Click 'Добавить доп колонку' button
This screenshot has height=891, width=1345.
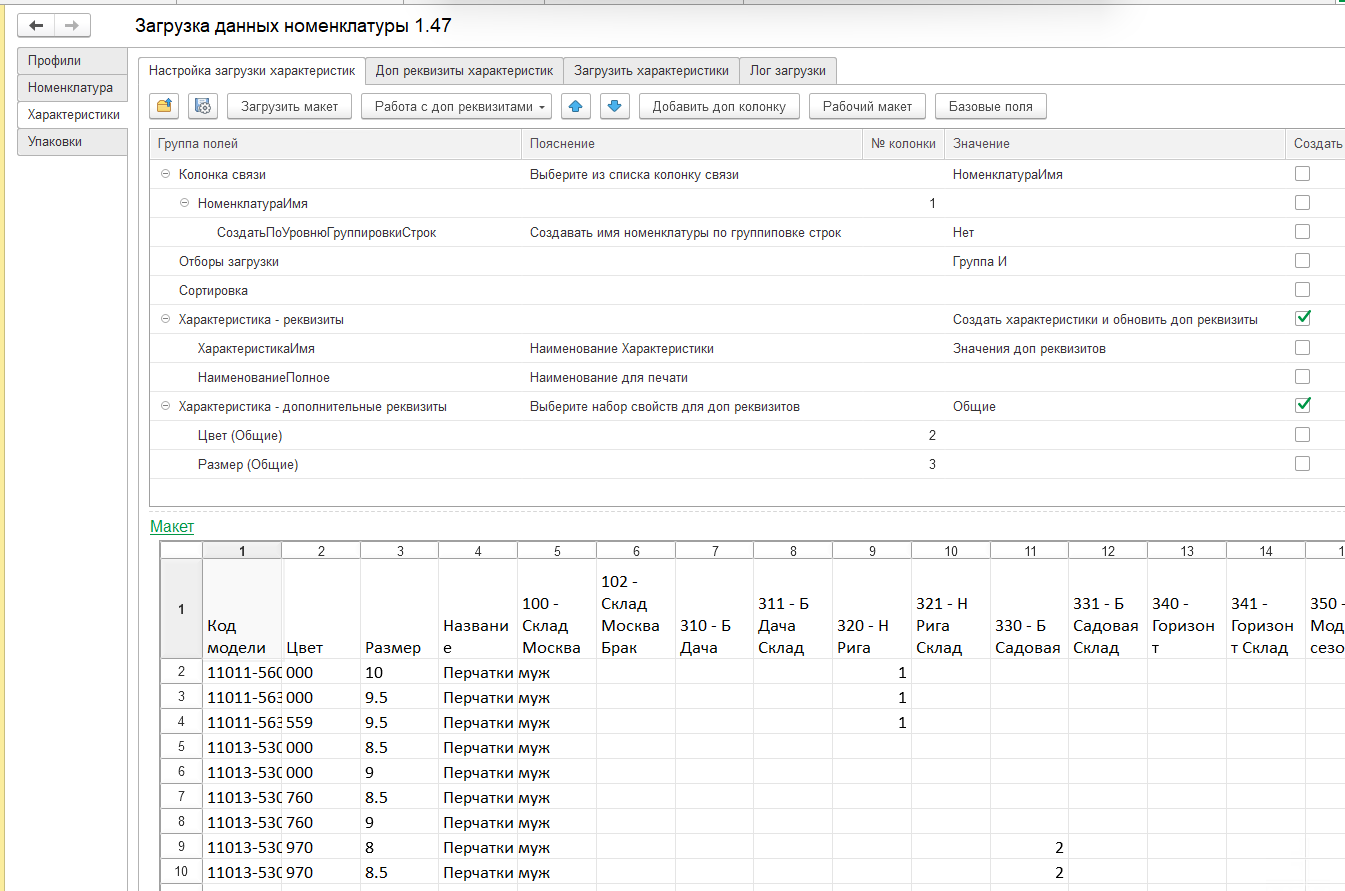click(719, 106)
